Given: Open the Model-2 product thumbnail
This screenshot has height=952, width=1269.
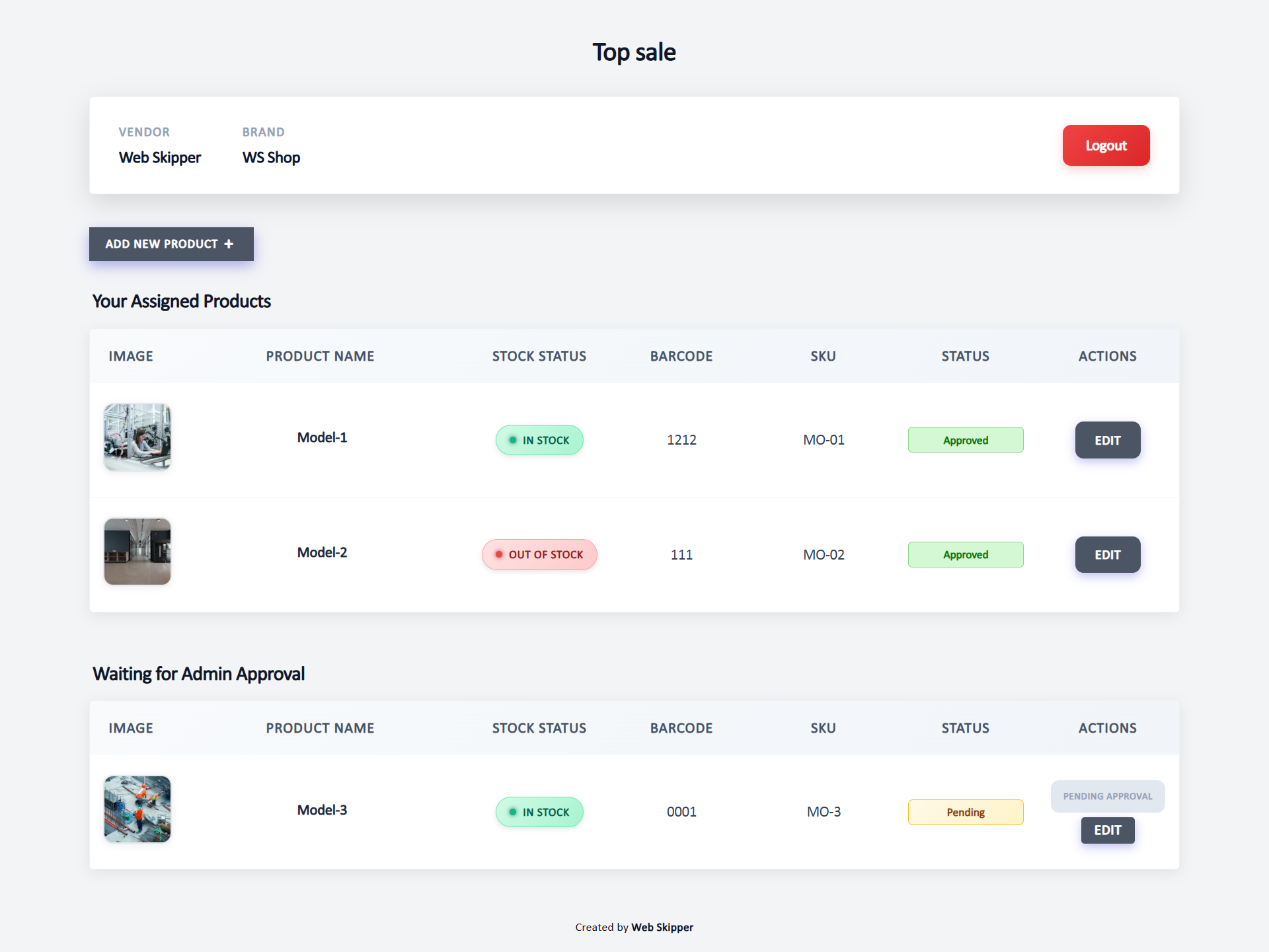Looking at the screenshot, I should coord(137,552).
